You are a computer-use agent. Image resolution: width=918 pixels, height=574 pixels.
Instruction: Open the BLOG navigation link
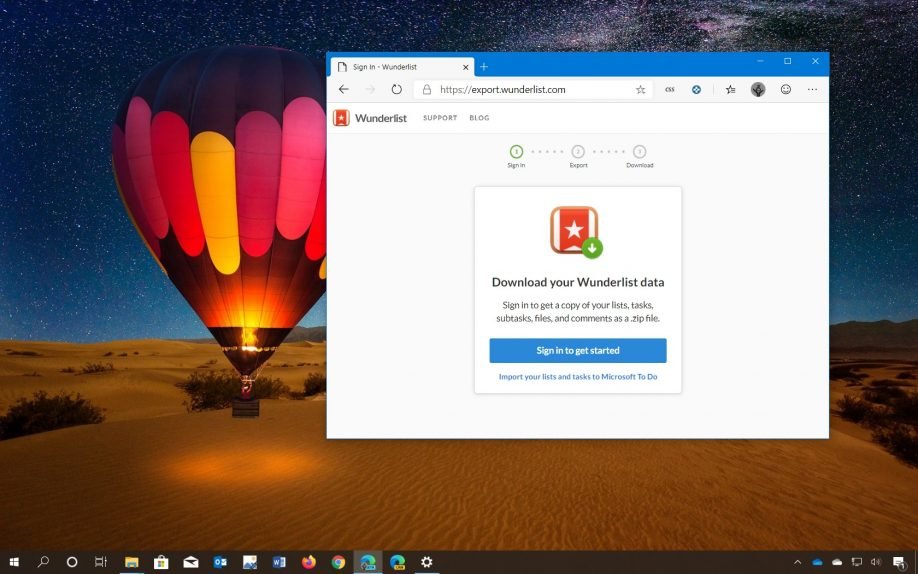point(479,118)
